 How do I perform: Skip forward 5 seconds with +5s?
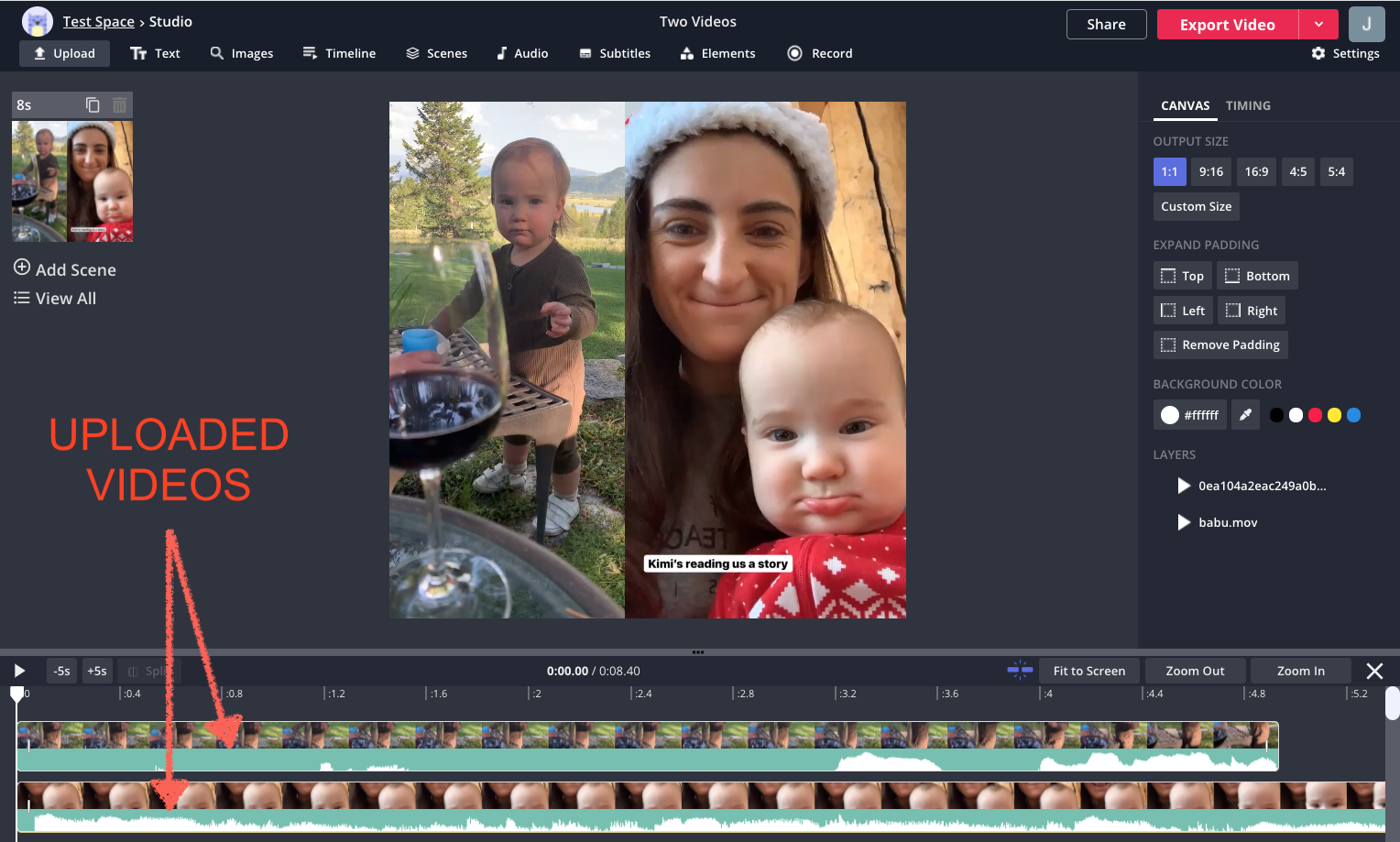96,671
